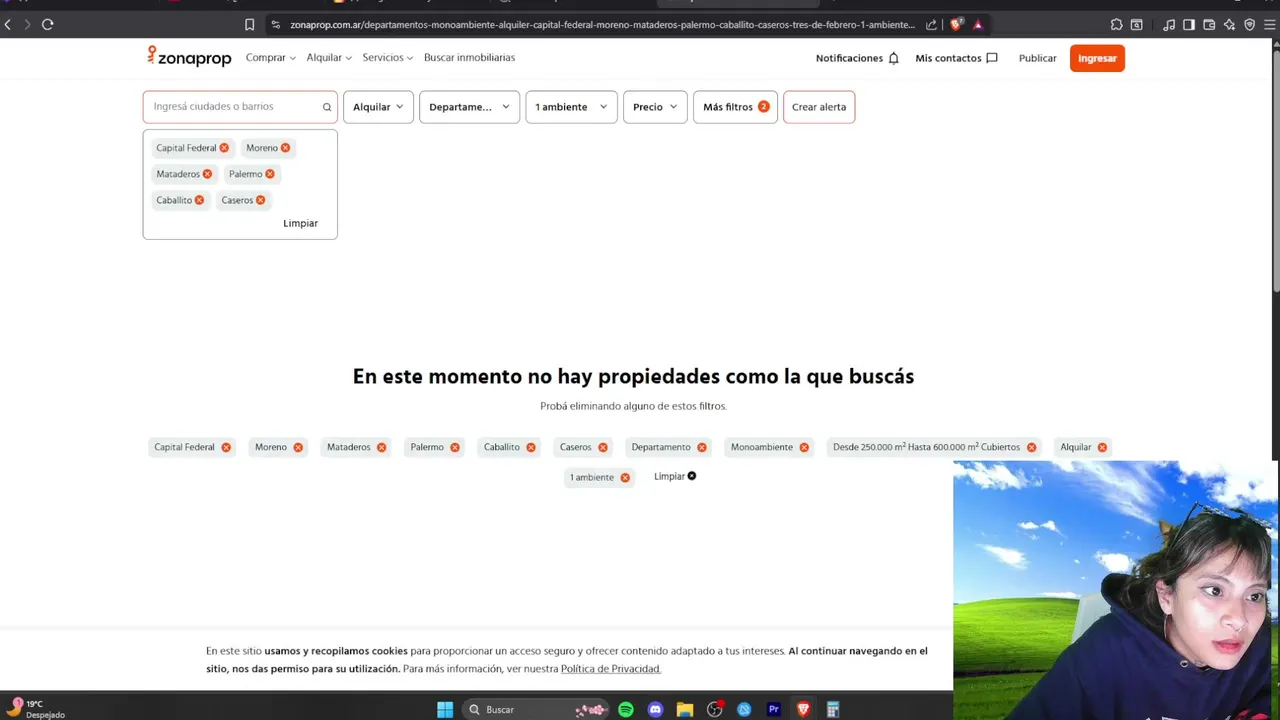Remove Palermo tag in results filters
The height and width of the screenshot is (720, 1280).
tap(455, 447)
